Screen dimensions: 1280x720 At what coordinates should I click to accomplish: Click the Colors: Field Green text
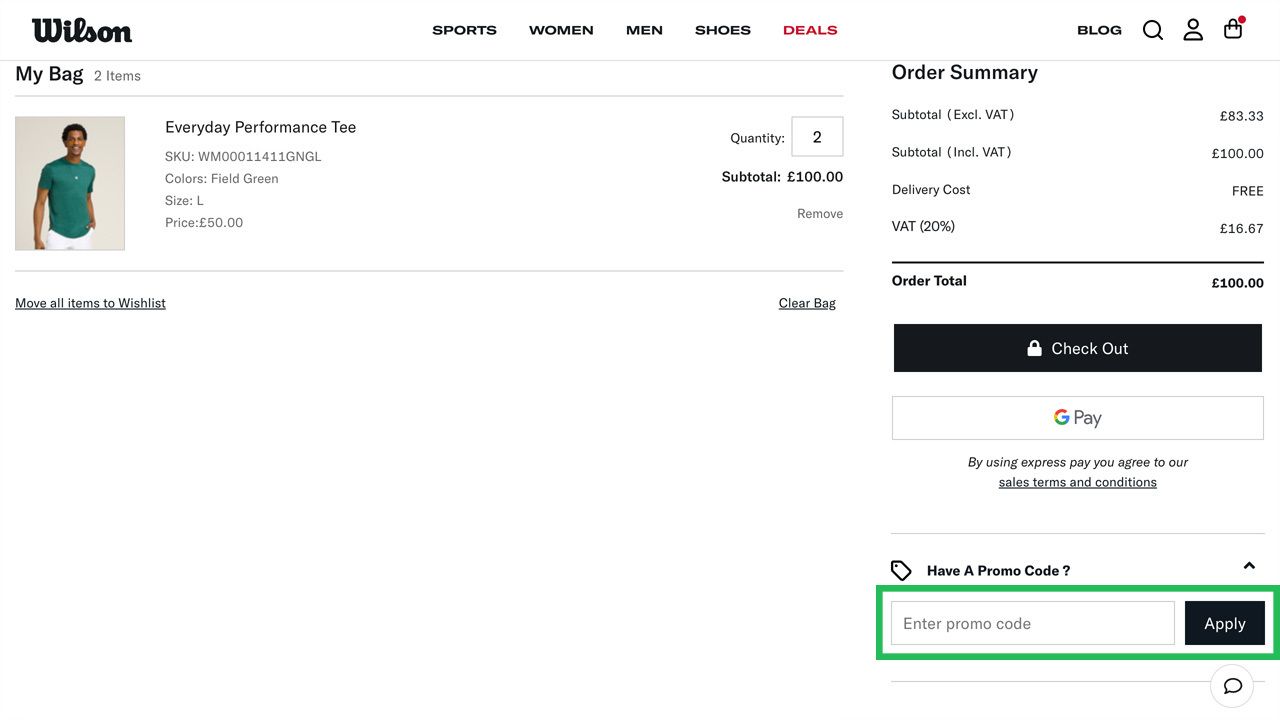click(222, 179)
